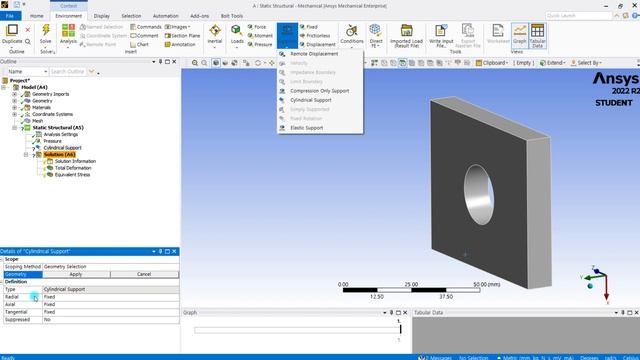Image resolution: width=640 pixels, height=360 pixels.
Task: Insert a Pressure load from the ribbon
Action: point(260,44)
